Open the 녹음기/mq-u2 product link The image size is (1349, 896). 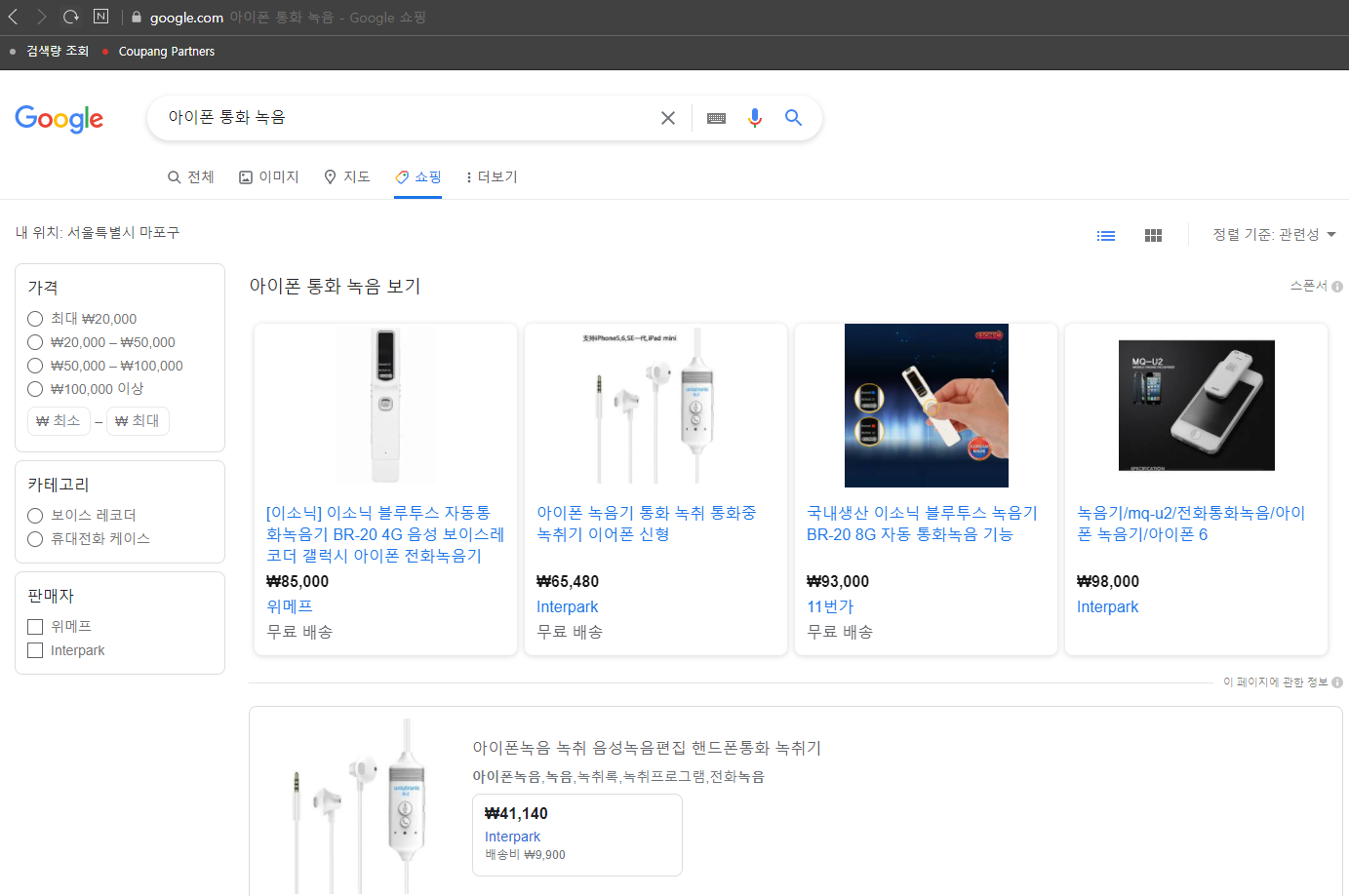coord(1191,524)
